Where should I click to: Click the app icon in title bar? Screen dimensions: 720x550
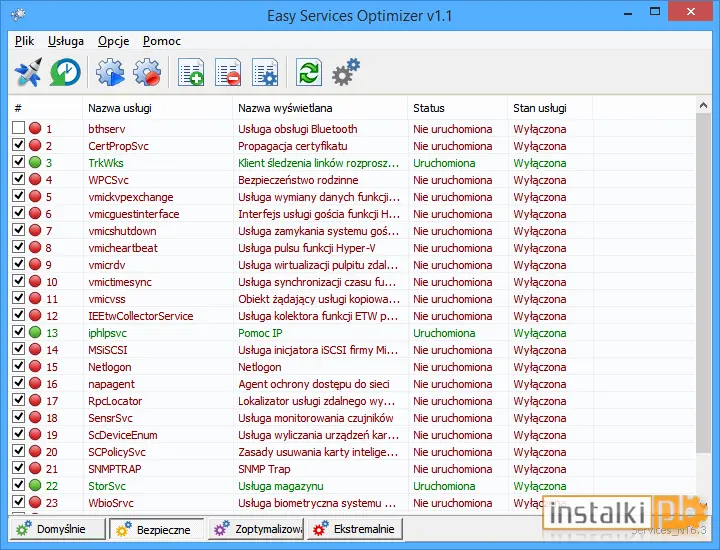18,15
